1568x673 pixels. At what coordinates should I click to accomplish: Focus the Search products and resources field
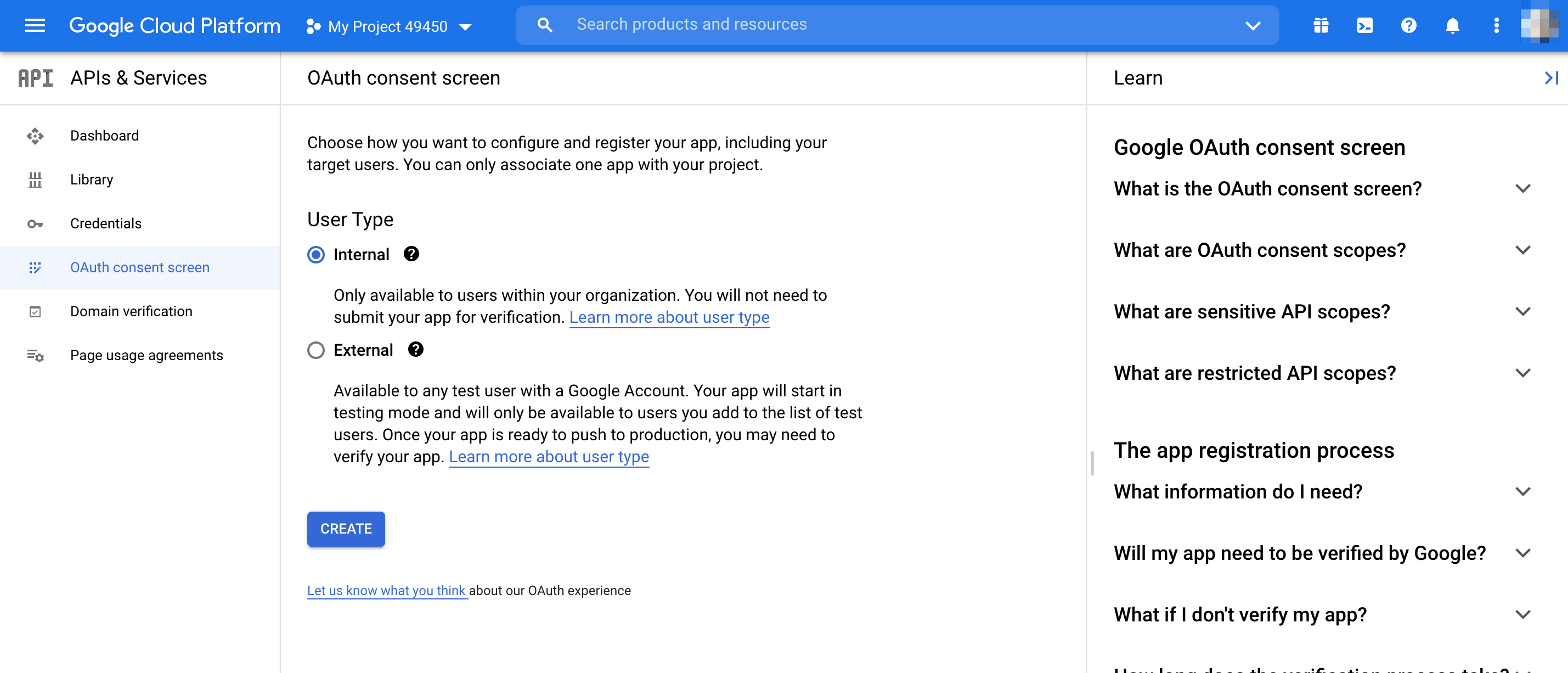[896, 25]
